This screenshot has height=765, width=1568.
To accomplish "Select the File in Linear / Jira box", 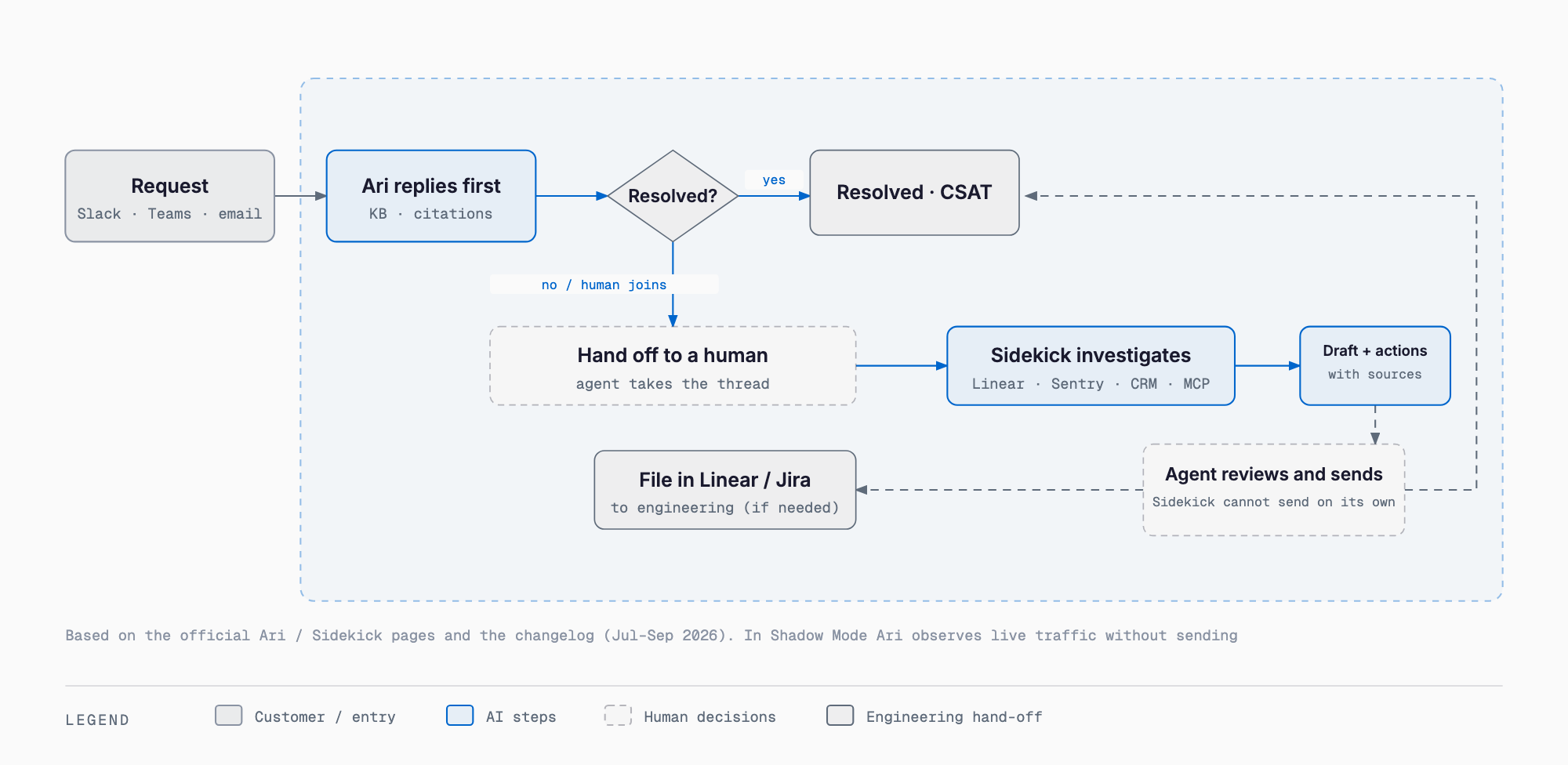I will (725, 490).
